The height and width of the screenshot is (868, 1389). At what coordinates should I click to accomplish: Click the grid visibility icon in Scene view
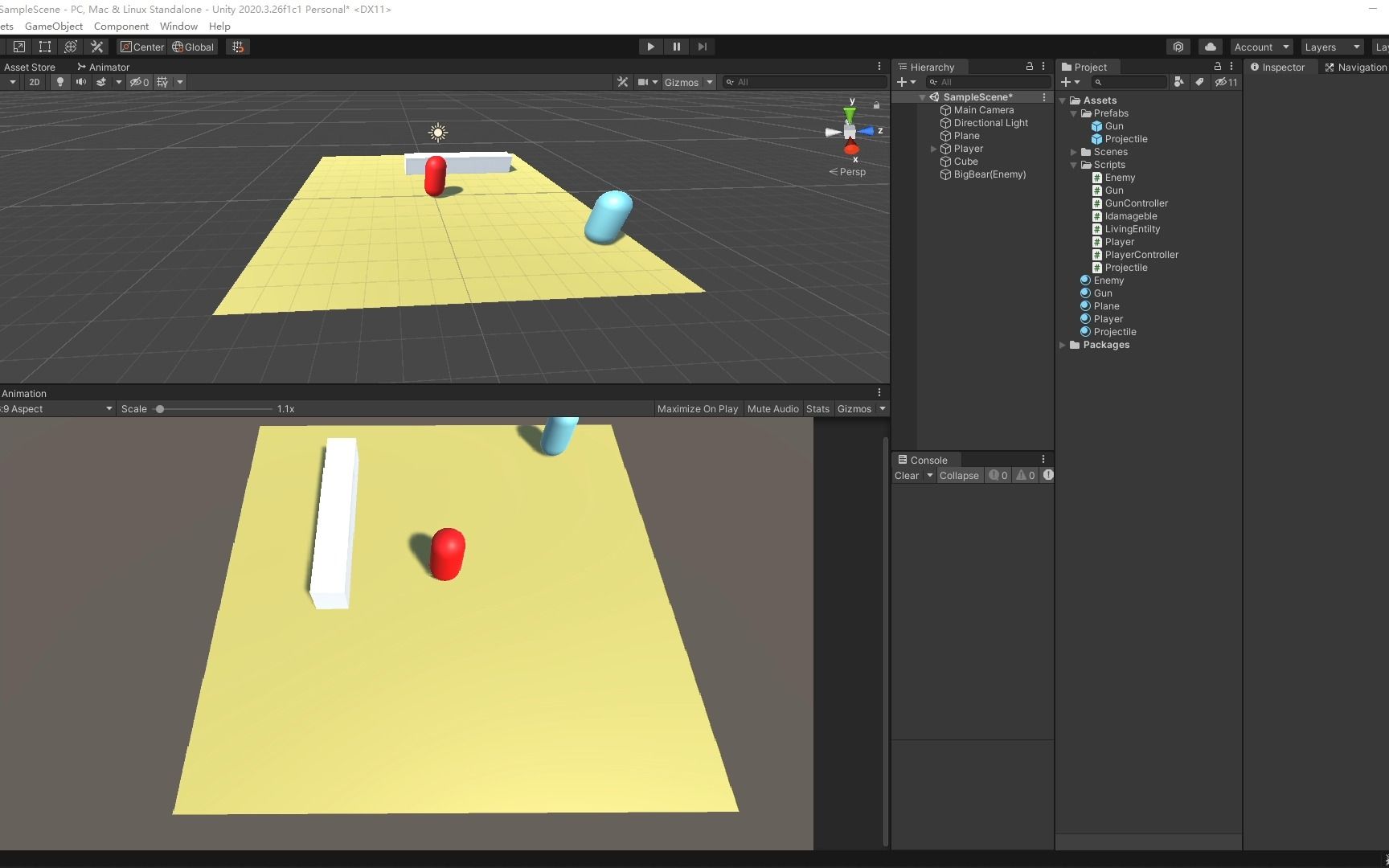point(160,82)
